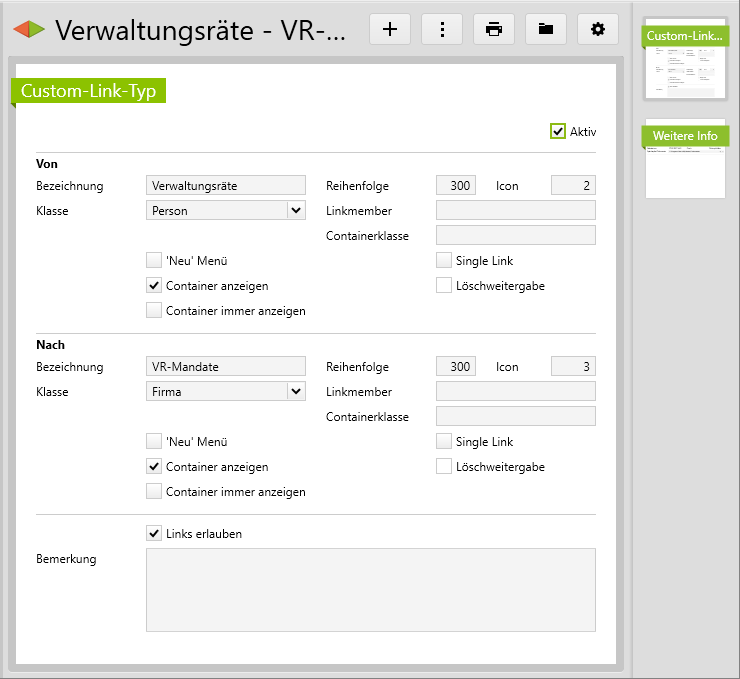The height and width of the screenshot is (679, 740).
Task: Click the printer icon in toolbar
Action: 494,29
